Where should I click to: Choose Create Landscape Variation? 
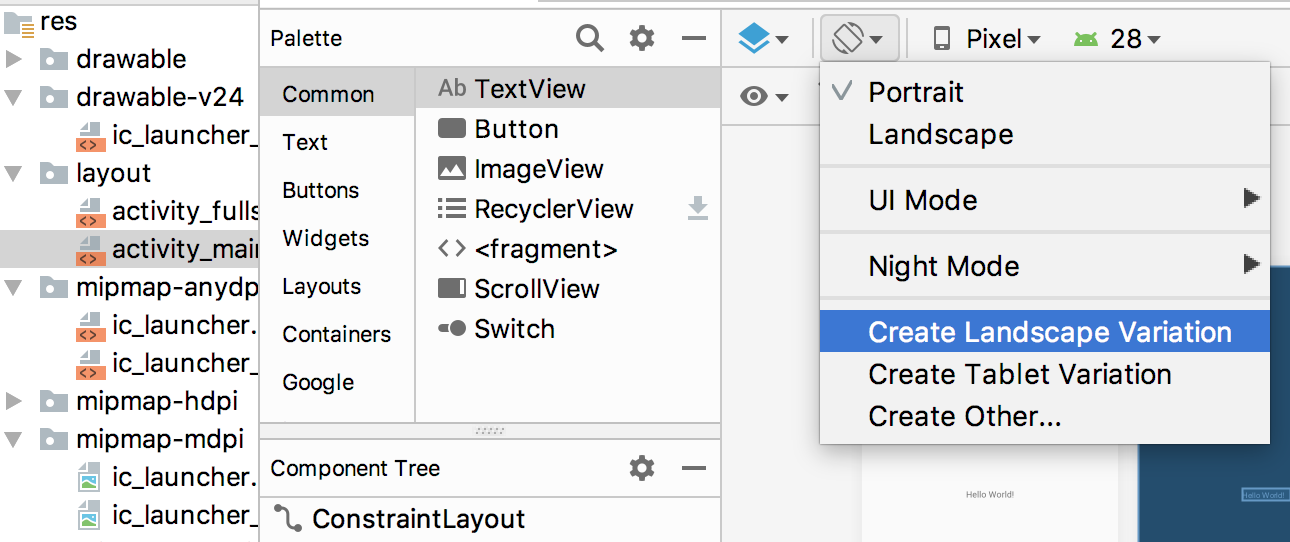coord(1045,332)
